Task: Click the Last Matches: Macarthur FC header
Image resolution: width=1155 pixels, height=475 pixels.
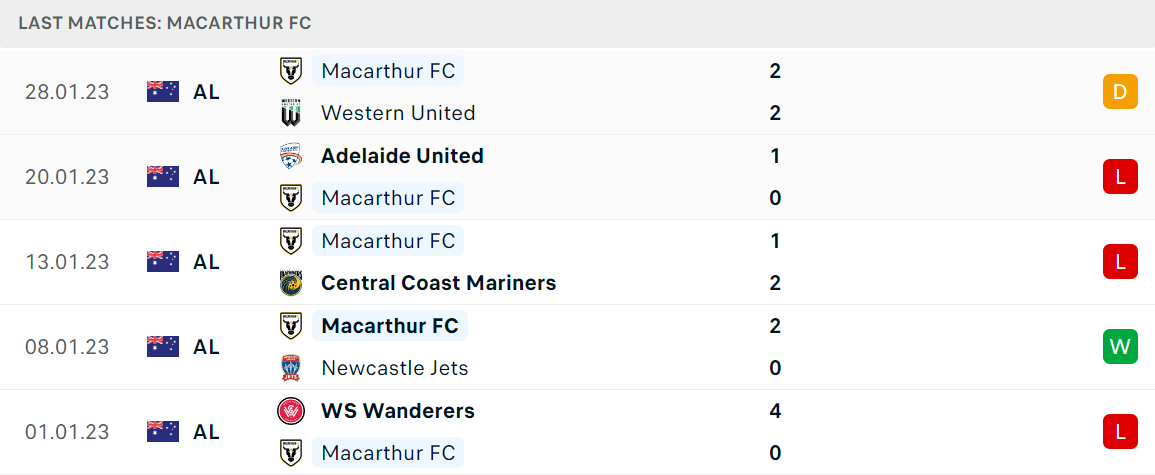Action: pyautogui.click(x=165, y=23)
